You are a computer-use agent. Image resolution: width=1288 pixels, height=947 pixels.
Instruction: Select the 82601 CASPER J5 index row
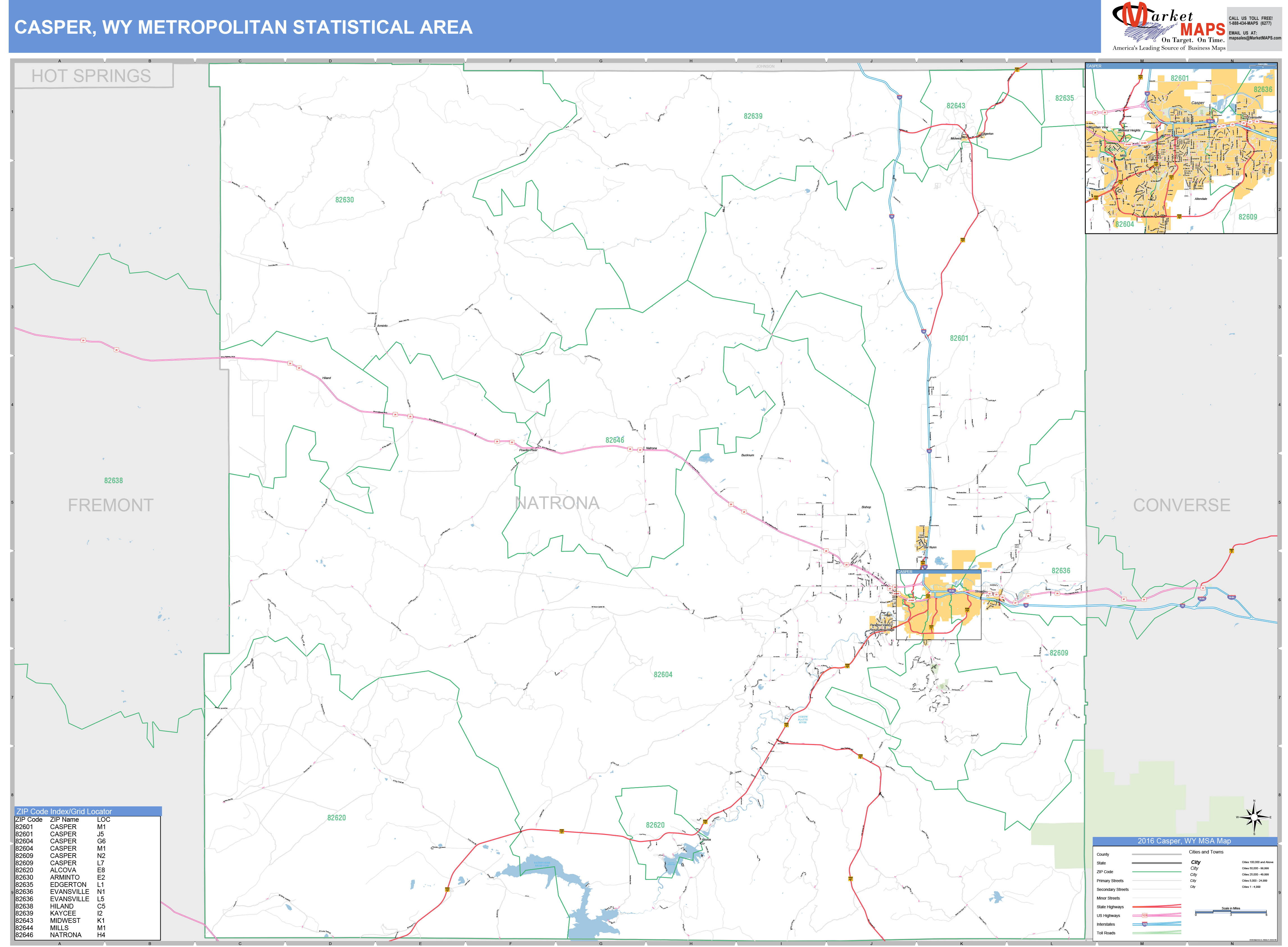(60, 834)
